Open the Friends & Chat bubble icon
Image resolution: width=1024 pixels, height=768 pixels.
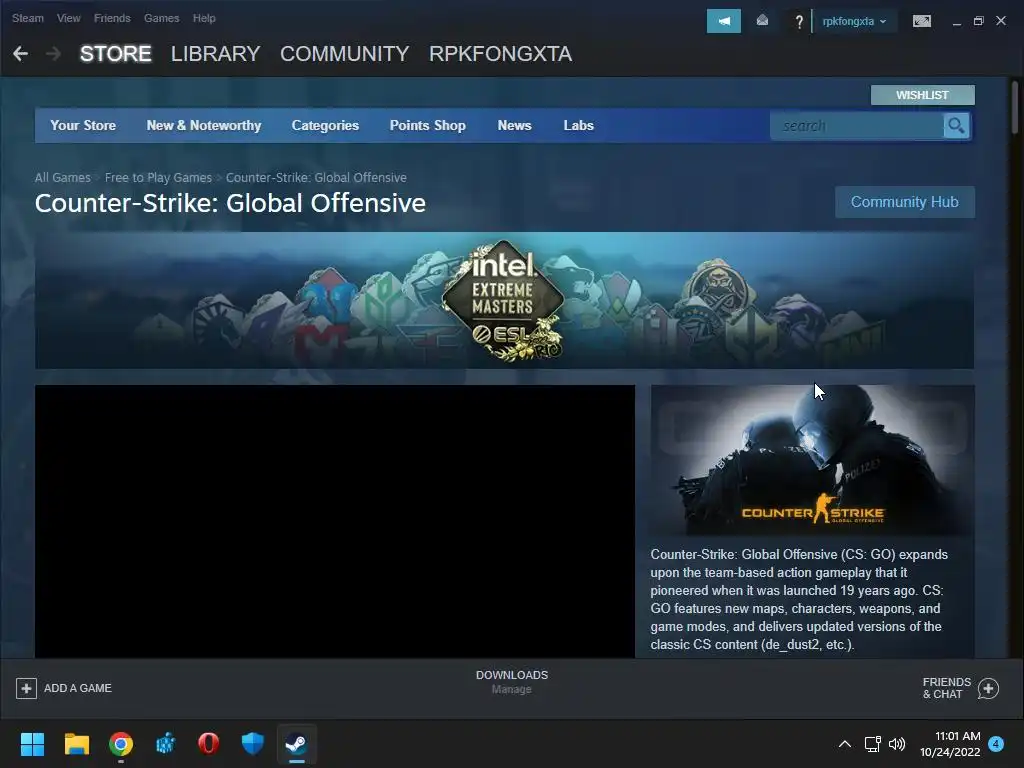tap(988, 688)
